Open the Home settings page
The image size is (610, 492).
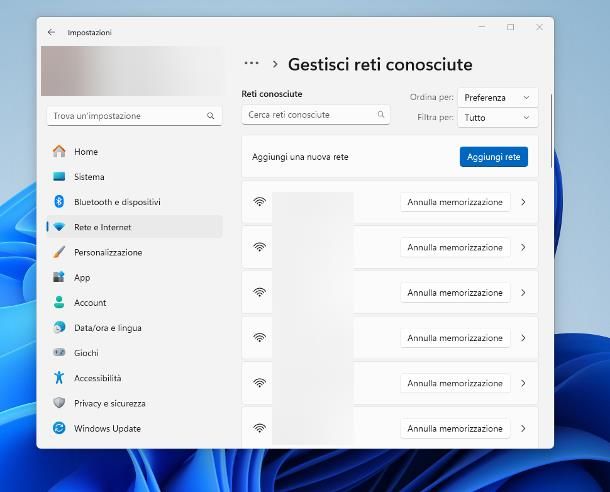(135, 151)
